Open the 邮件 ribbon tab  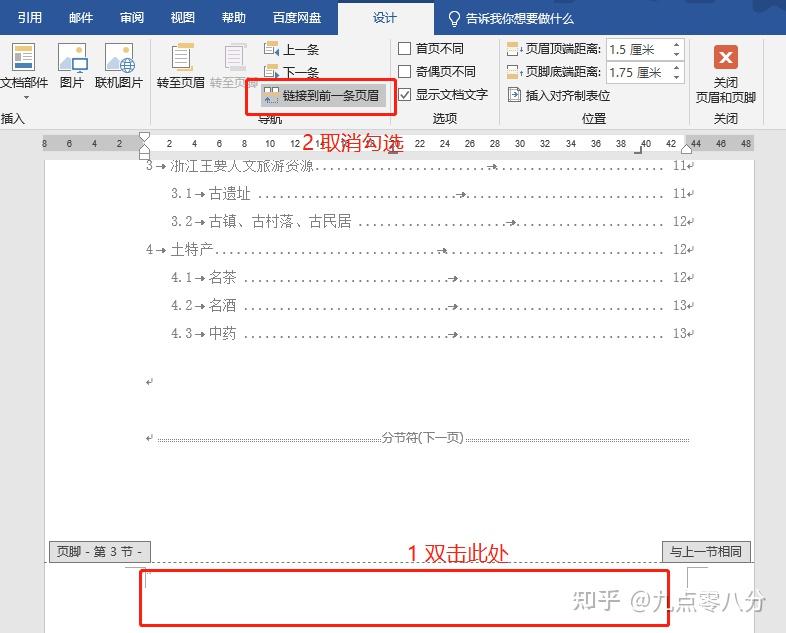[x=81, y=18]
